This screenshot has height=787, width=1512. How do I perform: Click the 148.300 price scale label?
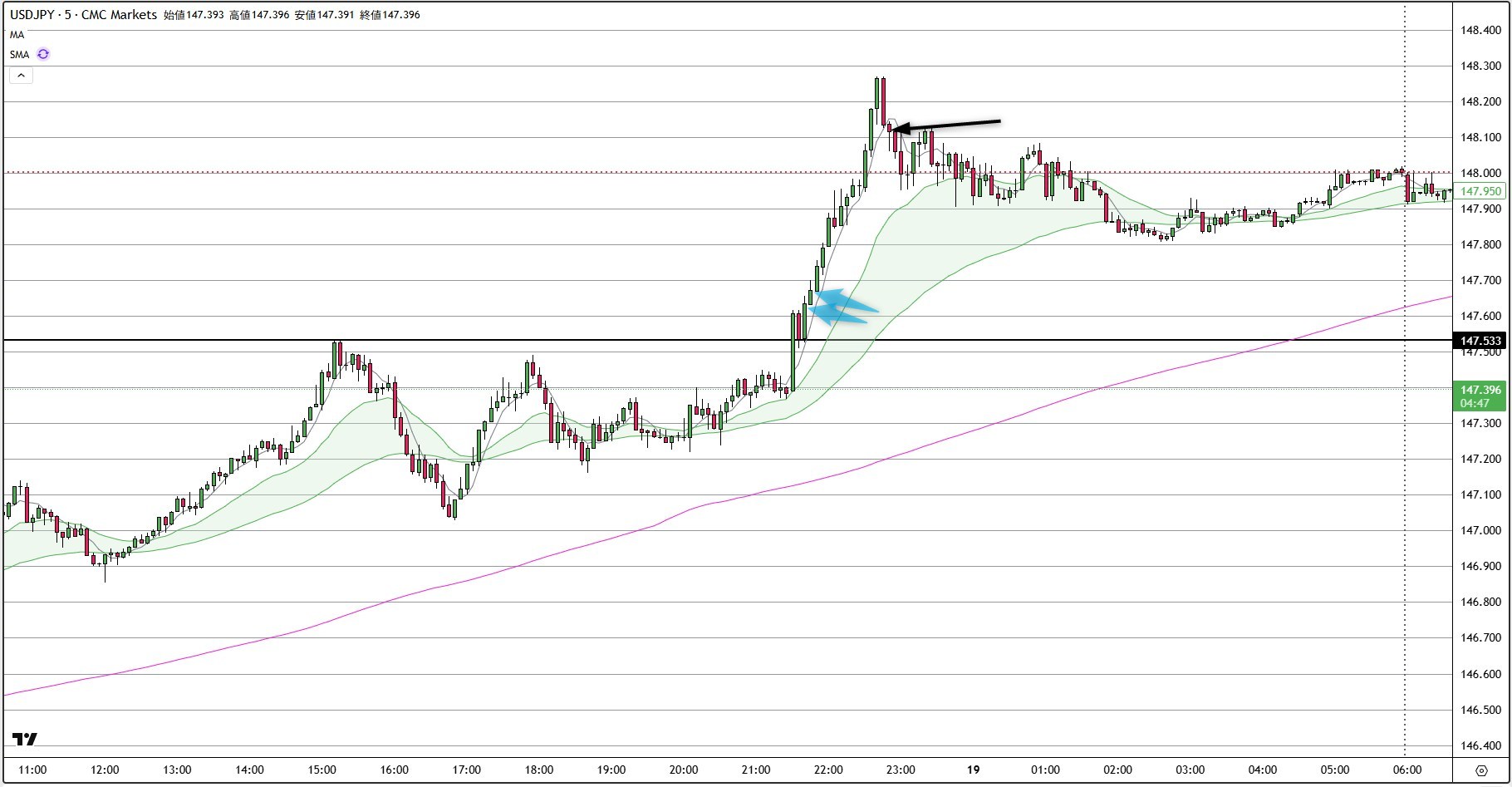pyautogui.click(x=1480, y=66)
